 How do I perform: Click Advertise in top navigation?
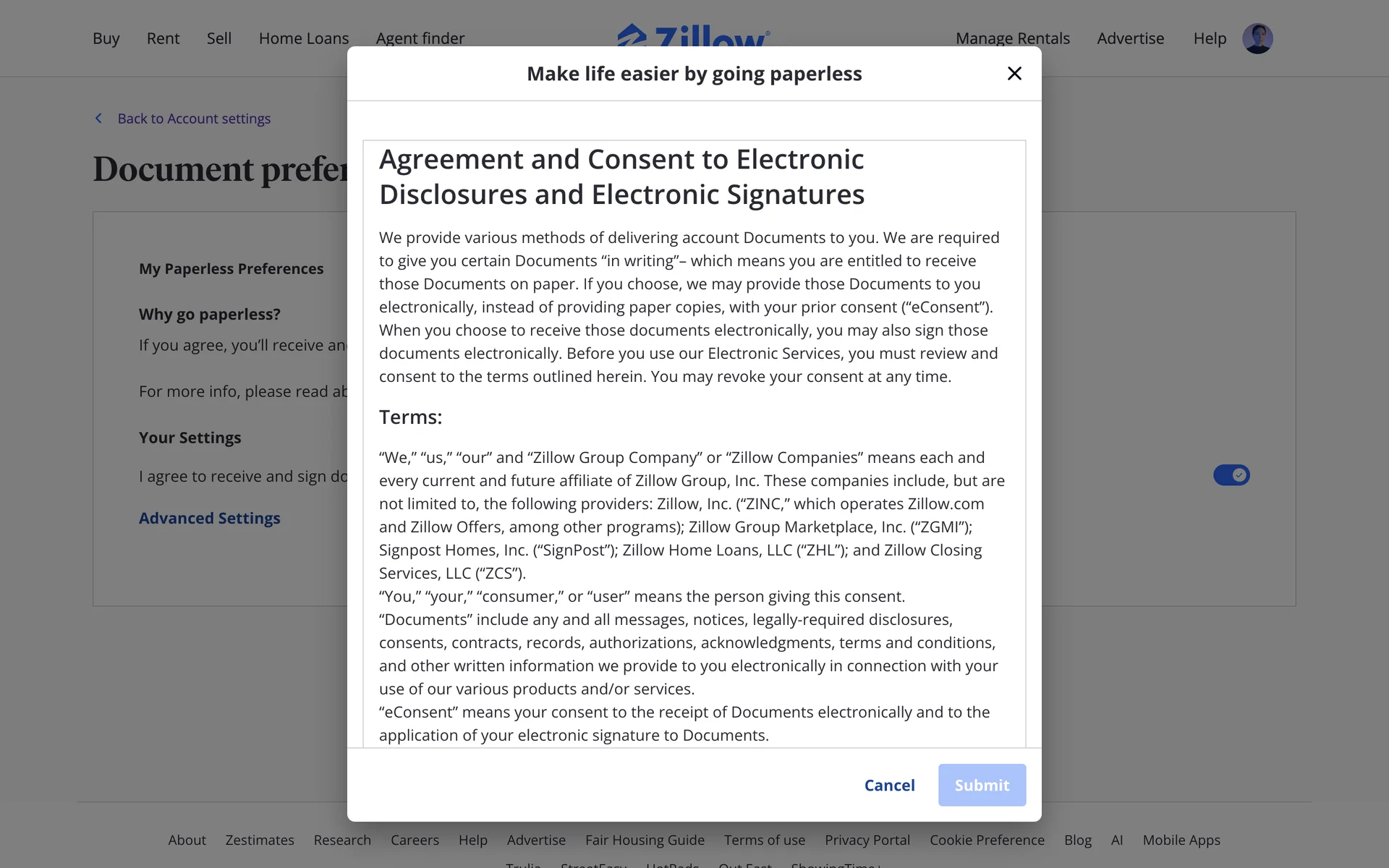click(x=1130, y=38)
